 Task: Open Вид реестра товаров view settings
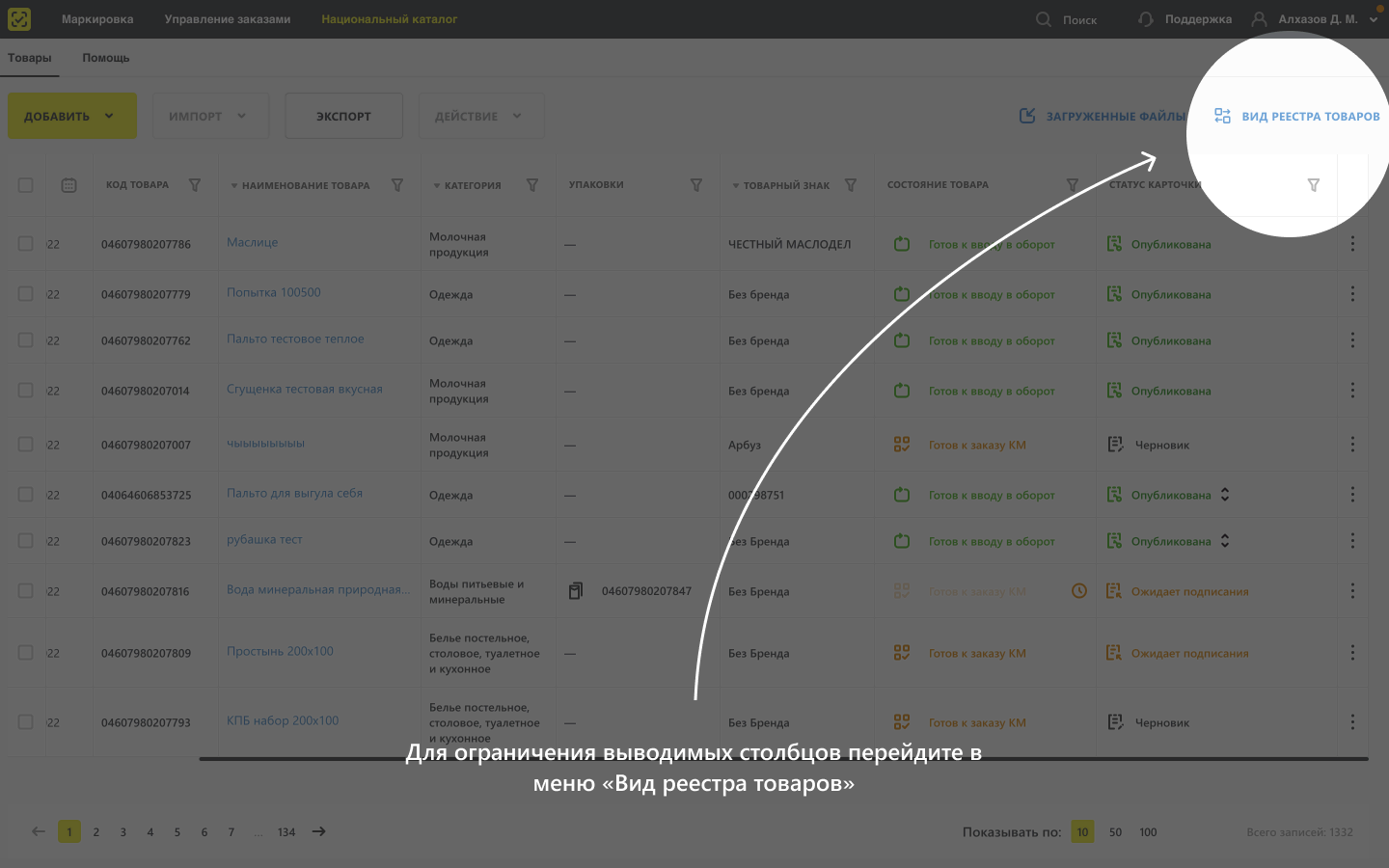(1296, 117)
